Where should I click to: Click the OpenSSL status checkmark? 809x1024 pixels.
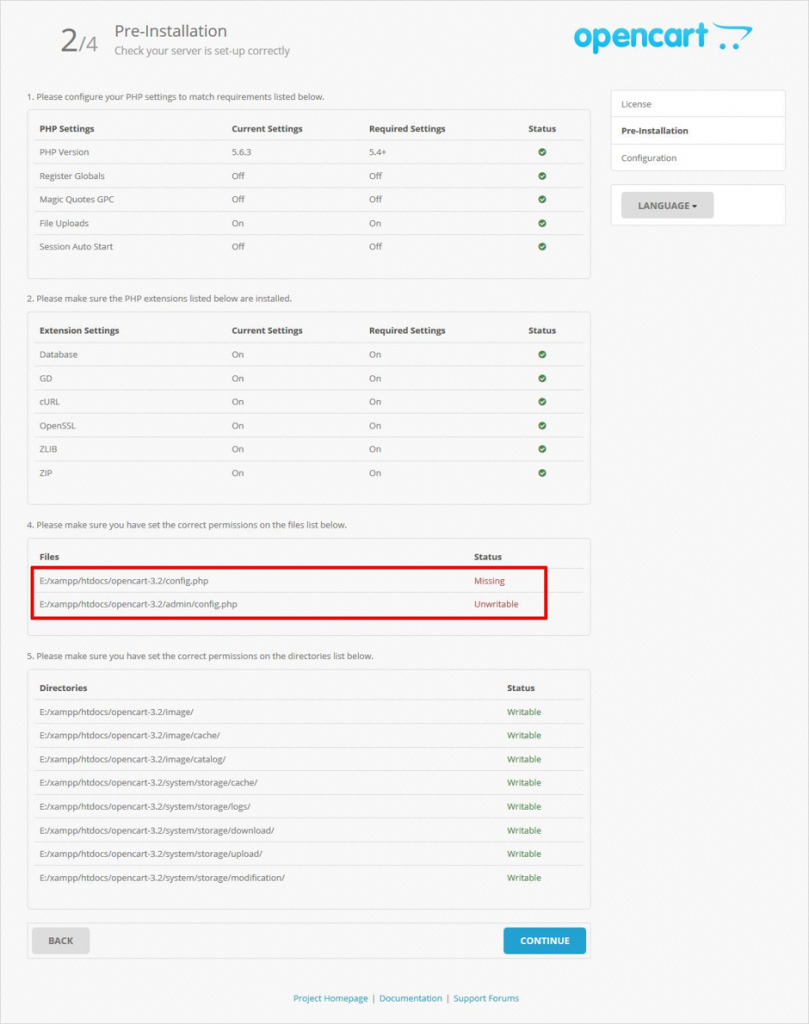coord(542,425)
